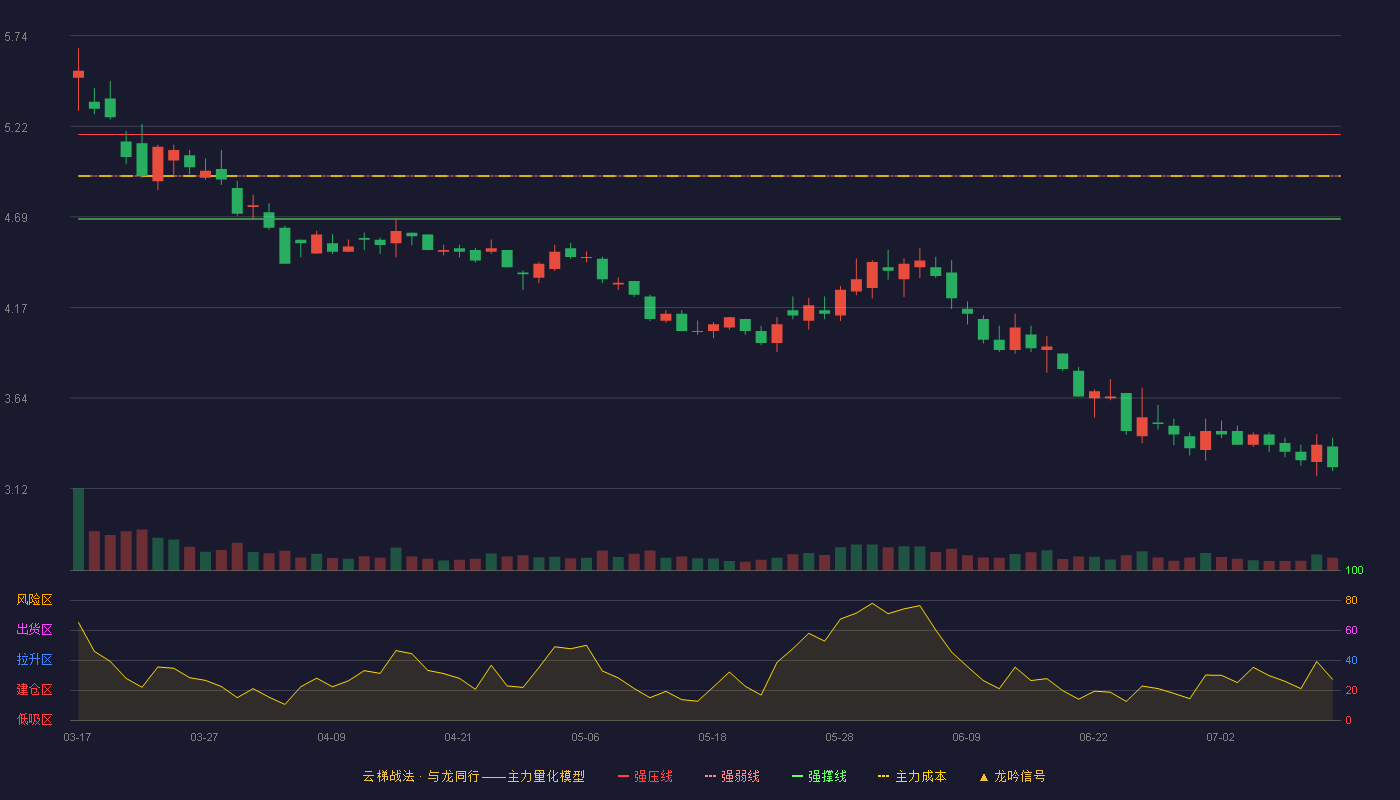1400x800 pixels.
Task: Click the yellow dashed cost line
Action: 709,176
